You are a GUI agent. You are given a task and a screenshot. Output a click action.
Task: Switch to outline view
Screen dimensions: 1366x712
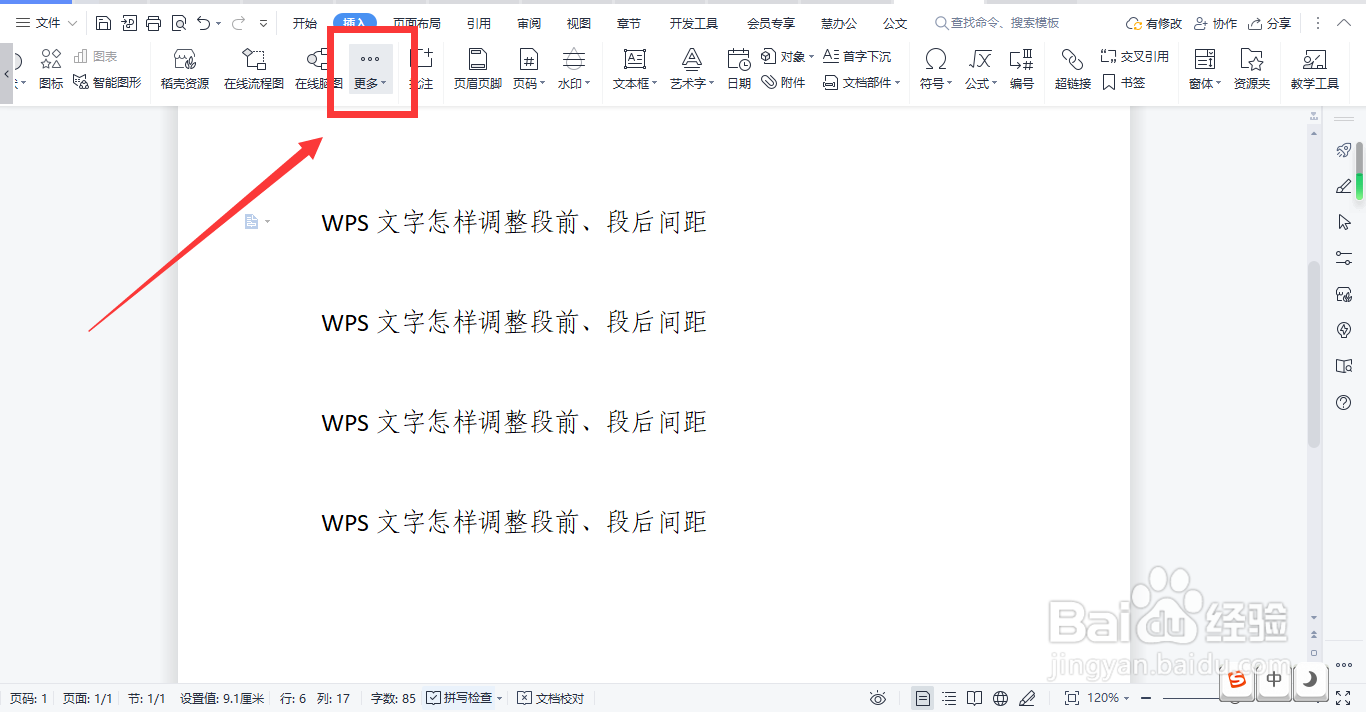tap(949, 698)
